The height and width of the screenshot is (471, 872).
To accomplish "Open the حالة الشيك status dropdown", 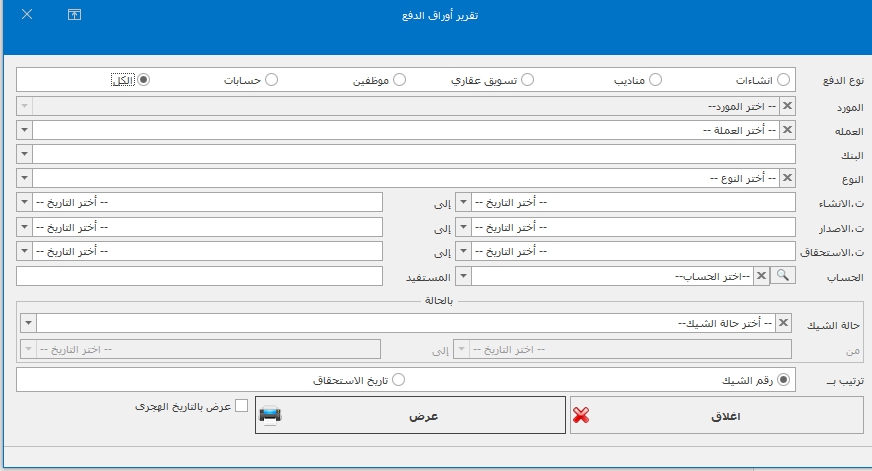I will click(x=27, y=323).
